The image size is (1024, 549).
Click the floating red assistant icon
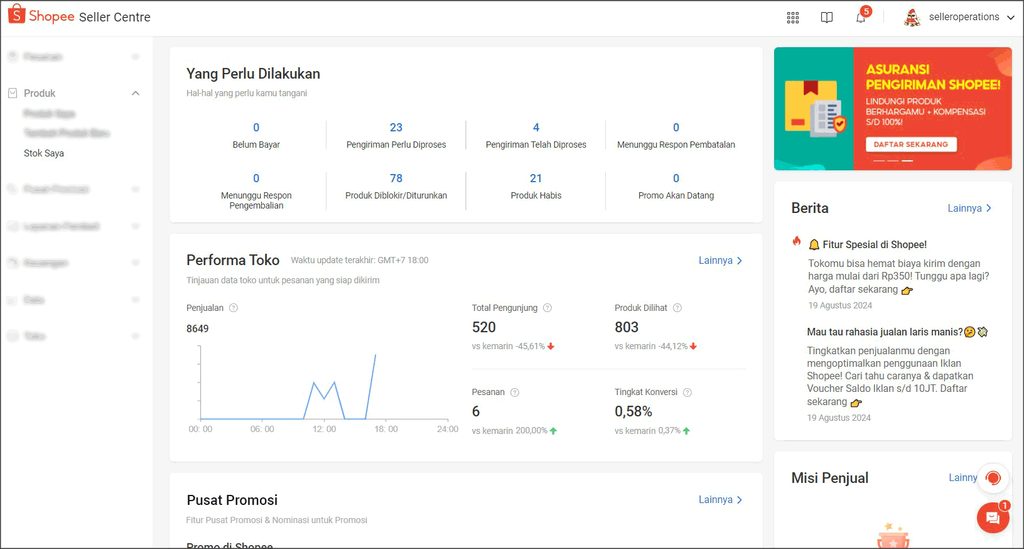tap(993, 478)
